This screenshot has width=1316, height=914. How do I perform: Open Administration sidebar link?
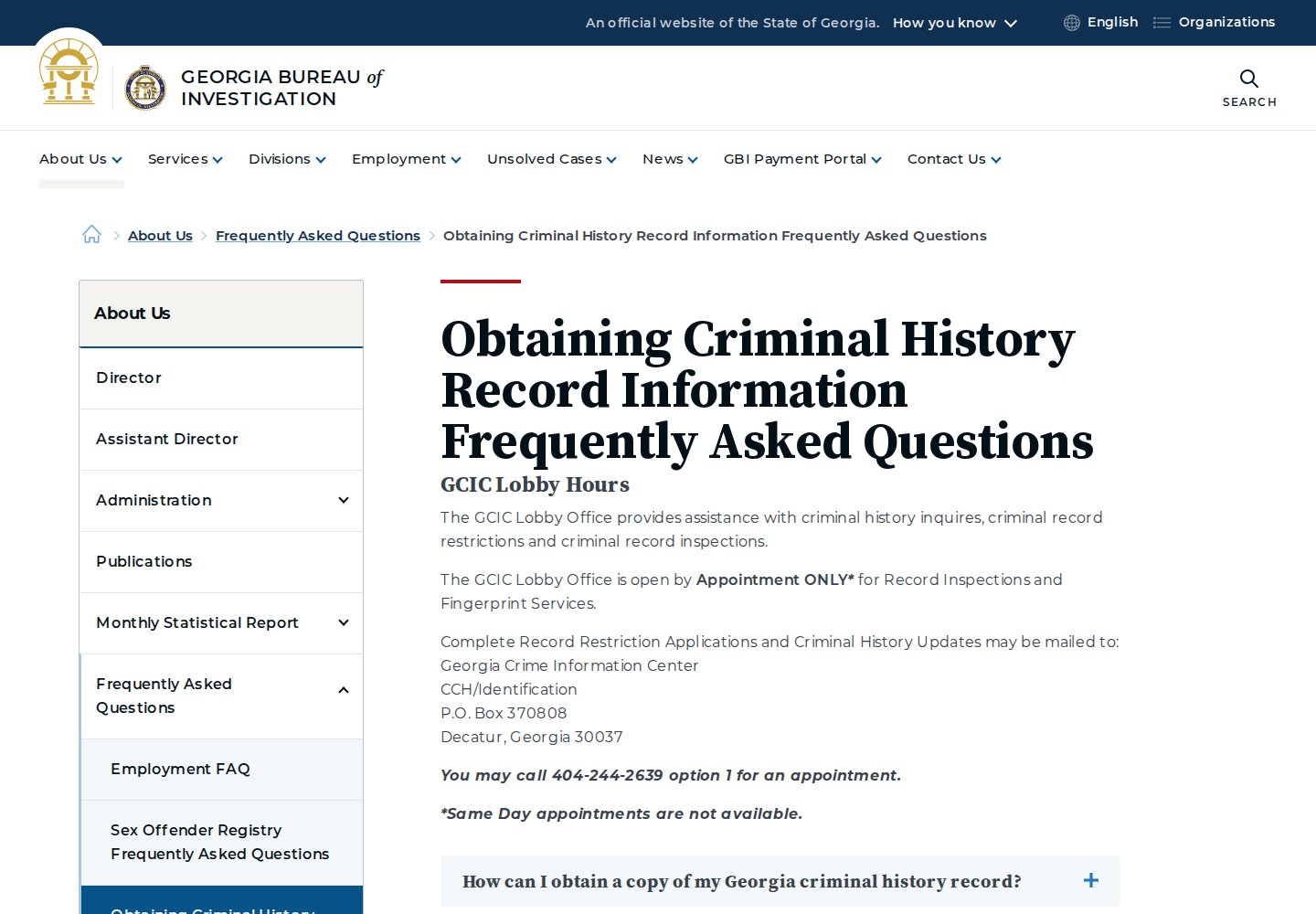click(x=154, y=500)
